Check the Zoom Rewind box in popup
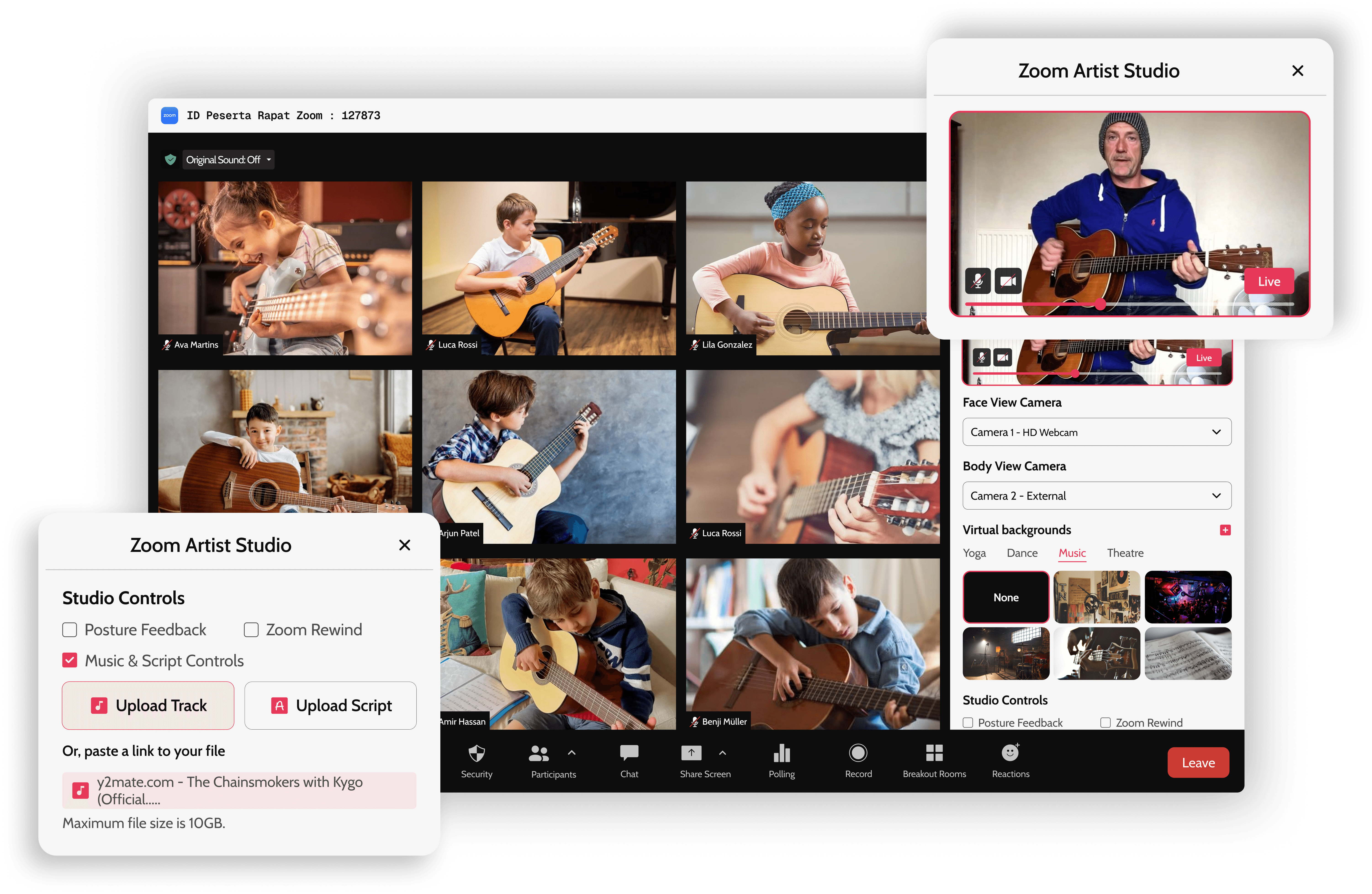Screen dimensions: 1372x894 point(251,630)
